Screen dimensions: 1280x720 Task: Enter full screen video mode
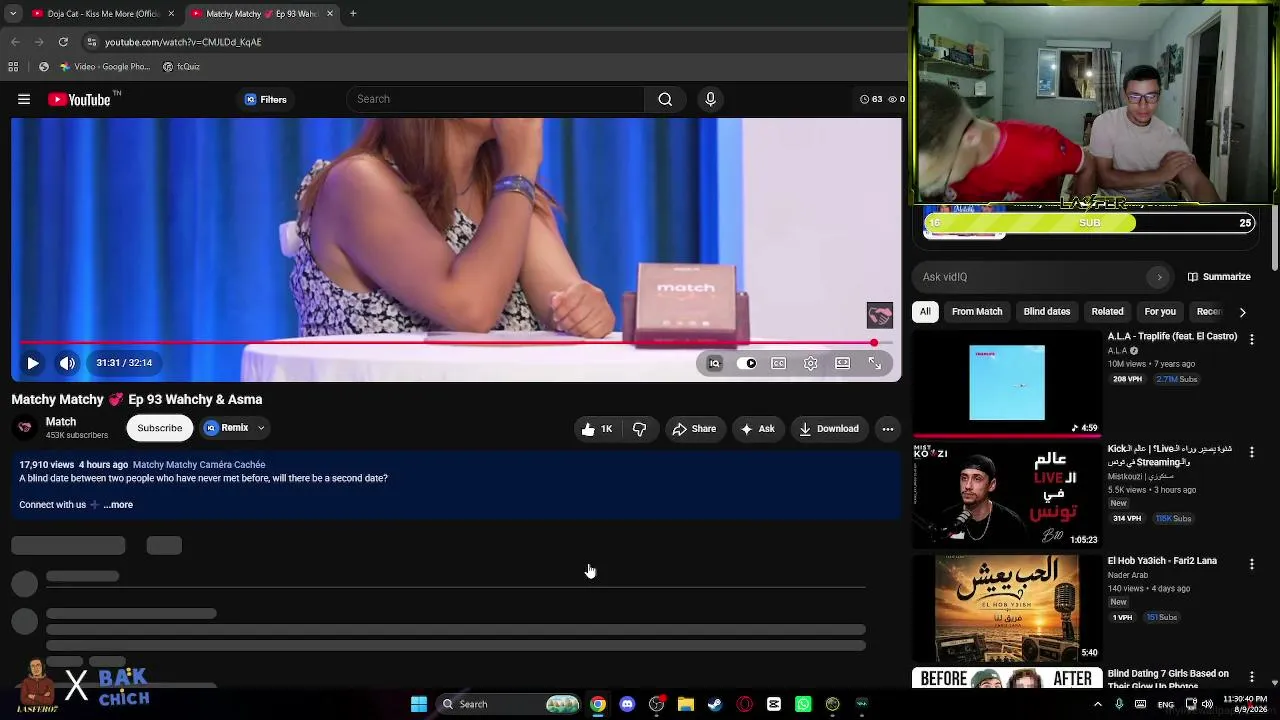875,363
